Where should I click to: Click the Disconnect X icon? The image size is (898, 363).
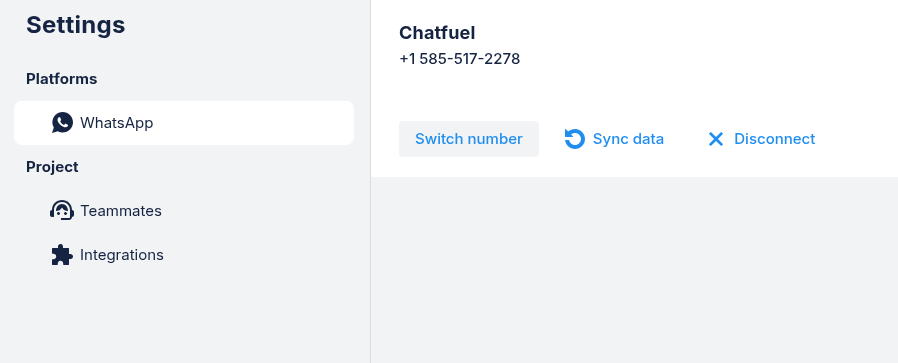click(x=716, y=139)
